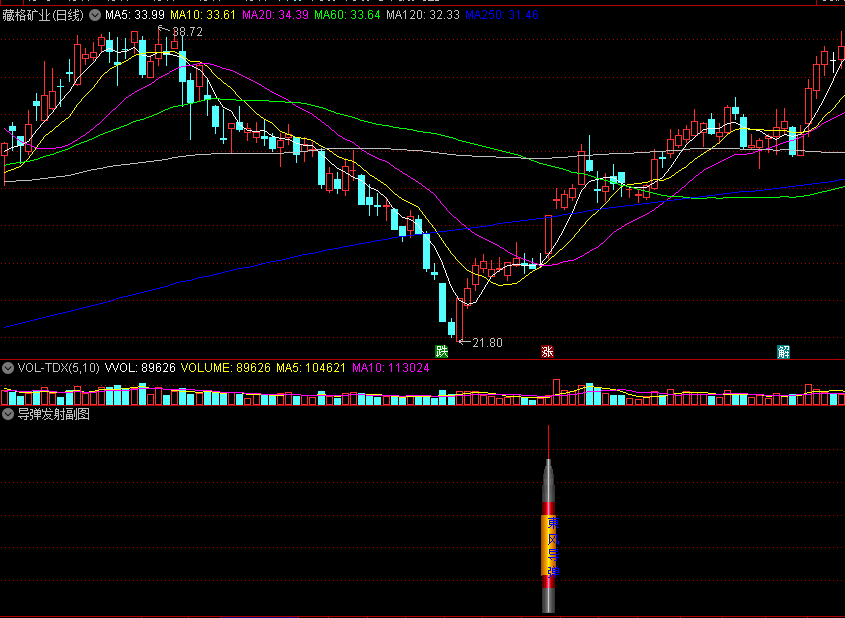Select the MA250: 31.46 label
Screen dimensions: 845x618
pos(502,15)
